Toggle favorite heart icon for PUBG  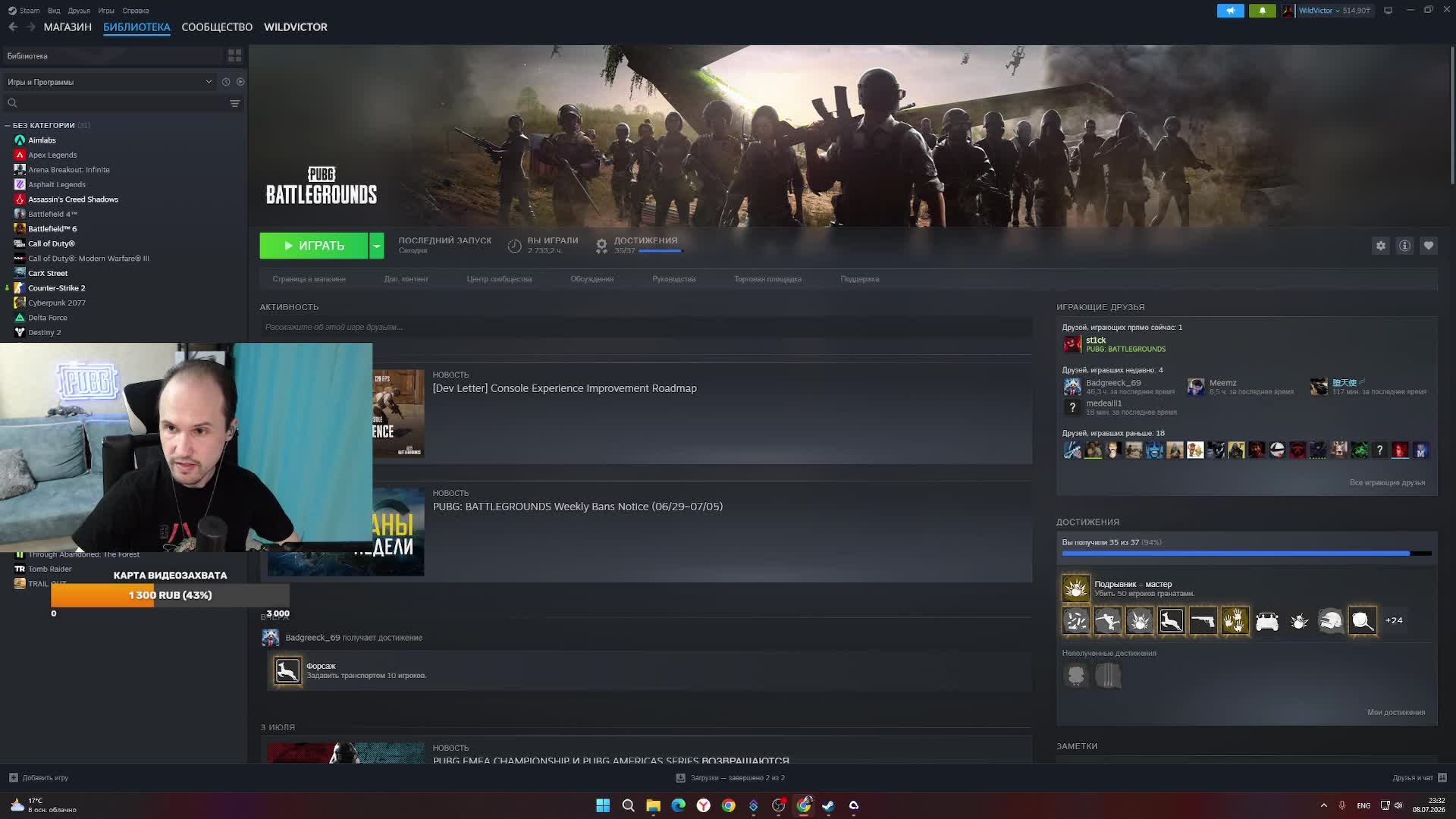click(x=1429, y=246)
